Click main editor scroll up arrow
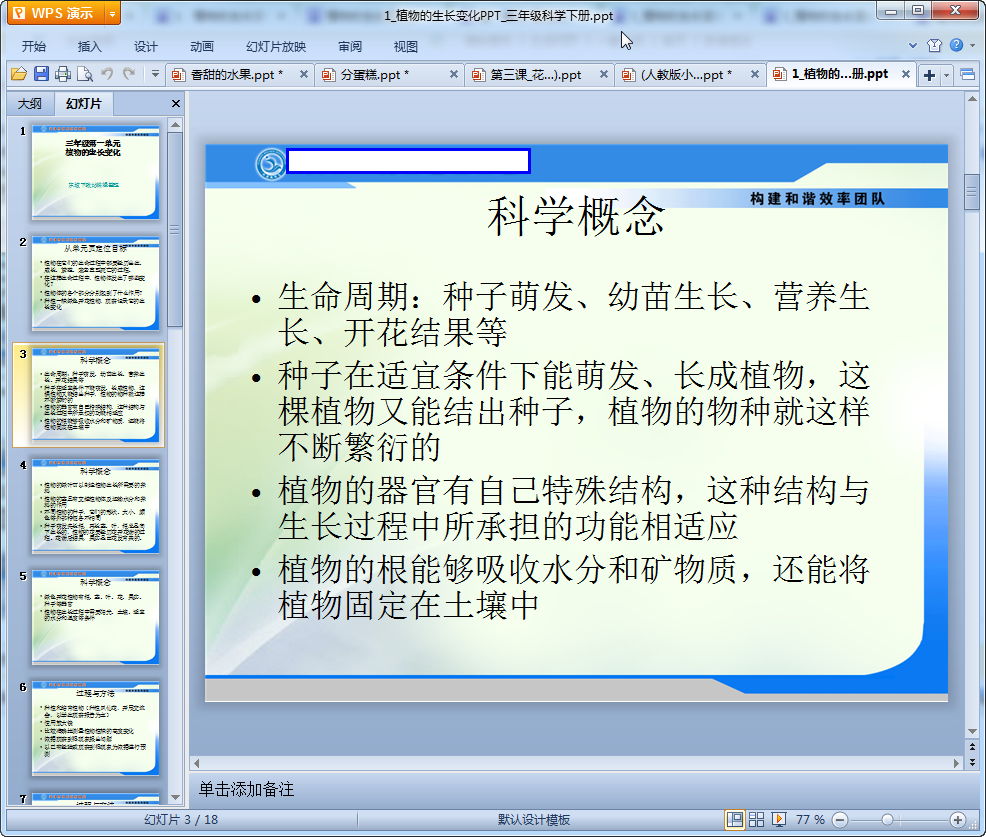 [x=972, y=99]
